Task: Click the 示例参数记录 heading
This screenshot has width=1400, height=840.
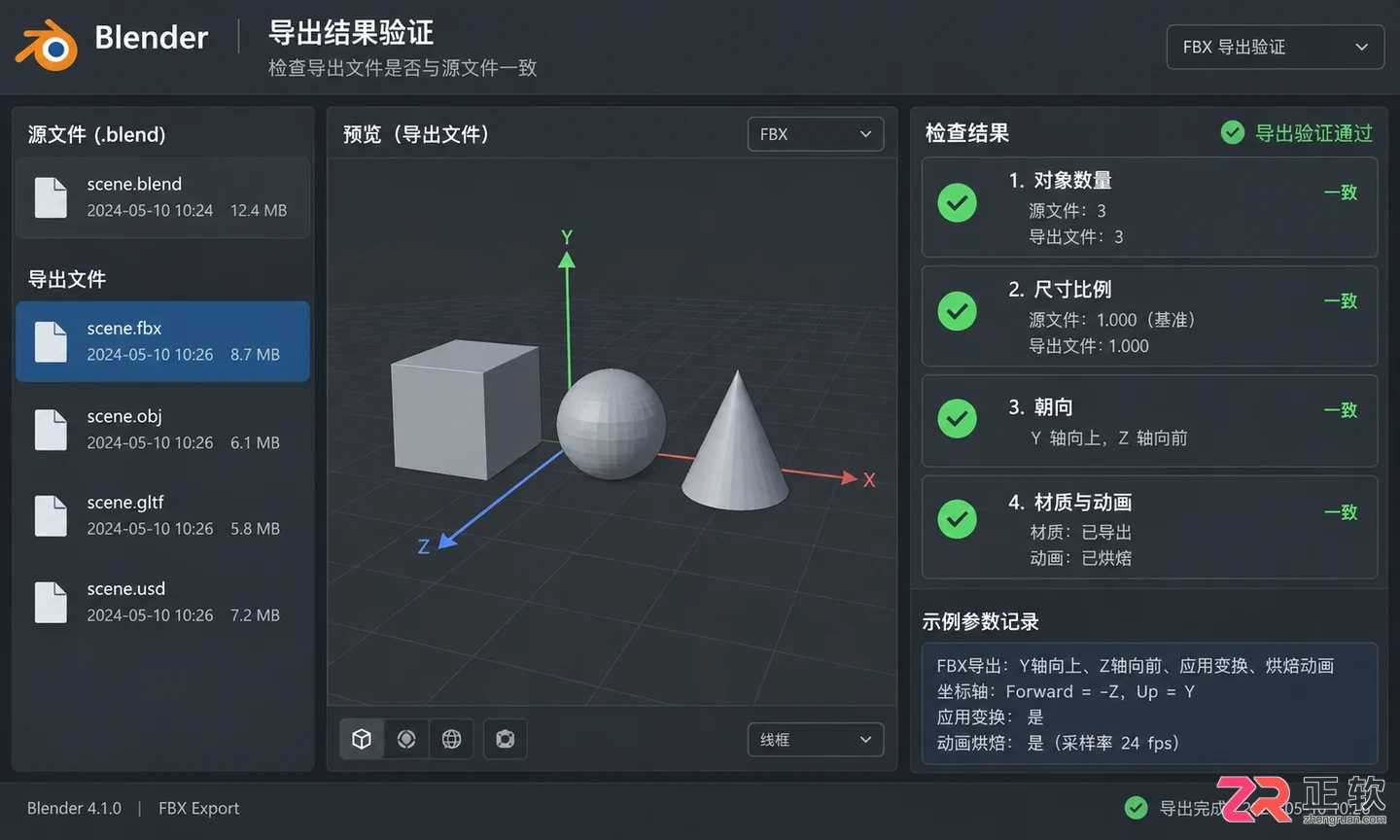Action: [x=980, y=621]
